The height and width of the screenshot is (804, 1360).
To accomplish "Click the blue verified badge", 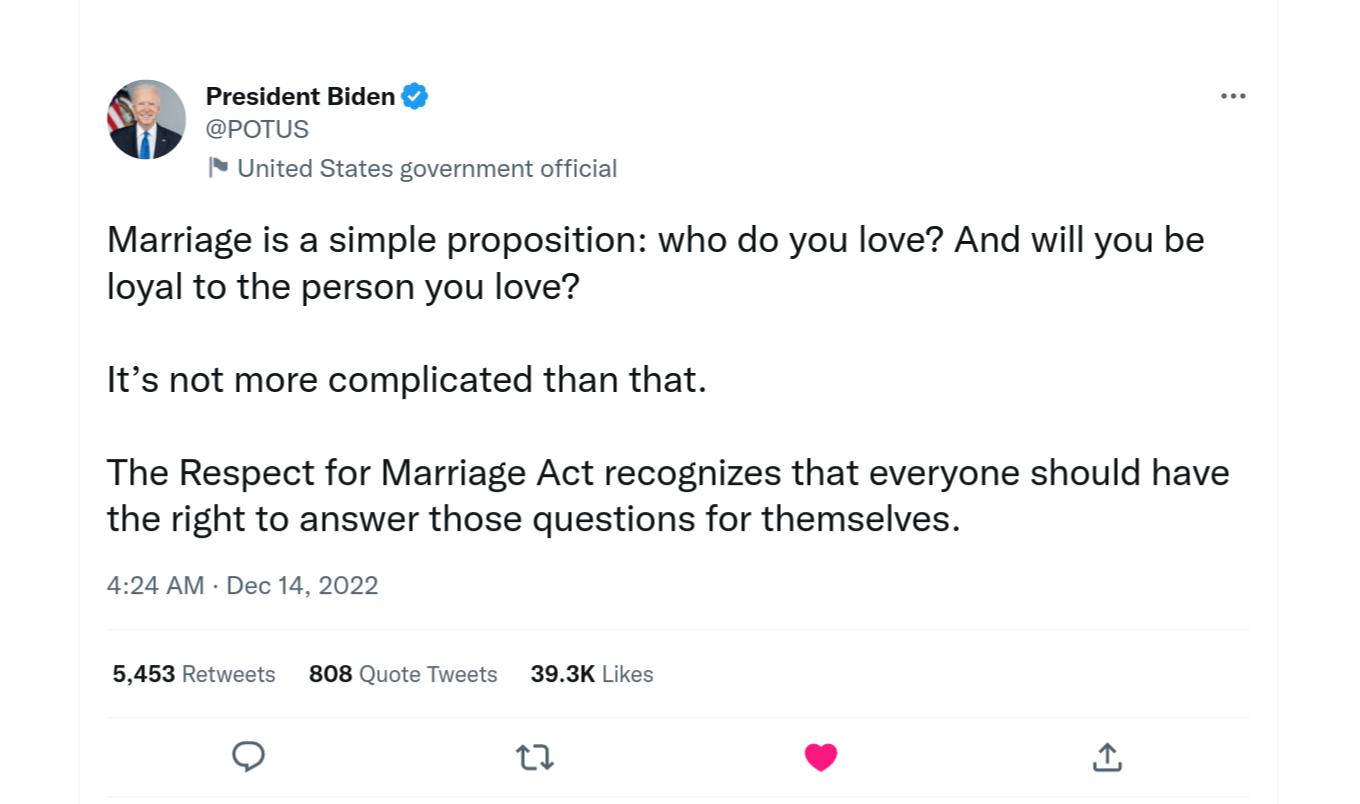I will pyautogui.click(x=415, y=96).
